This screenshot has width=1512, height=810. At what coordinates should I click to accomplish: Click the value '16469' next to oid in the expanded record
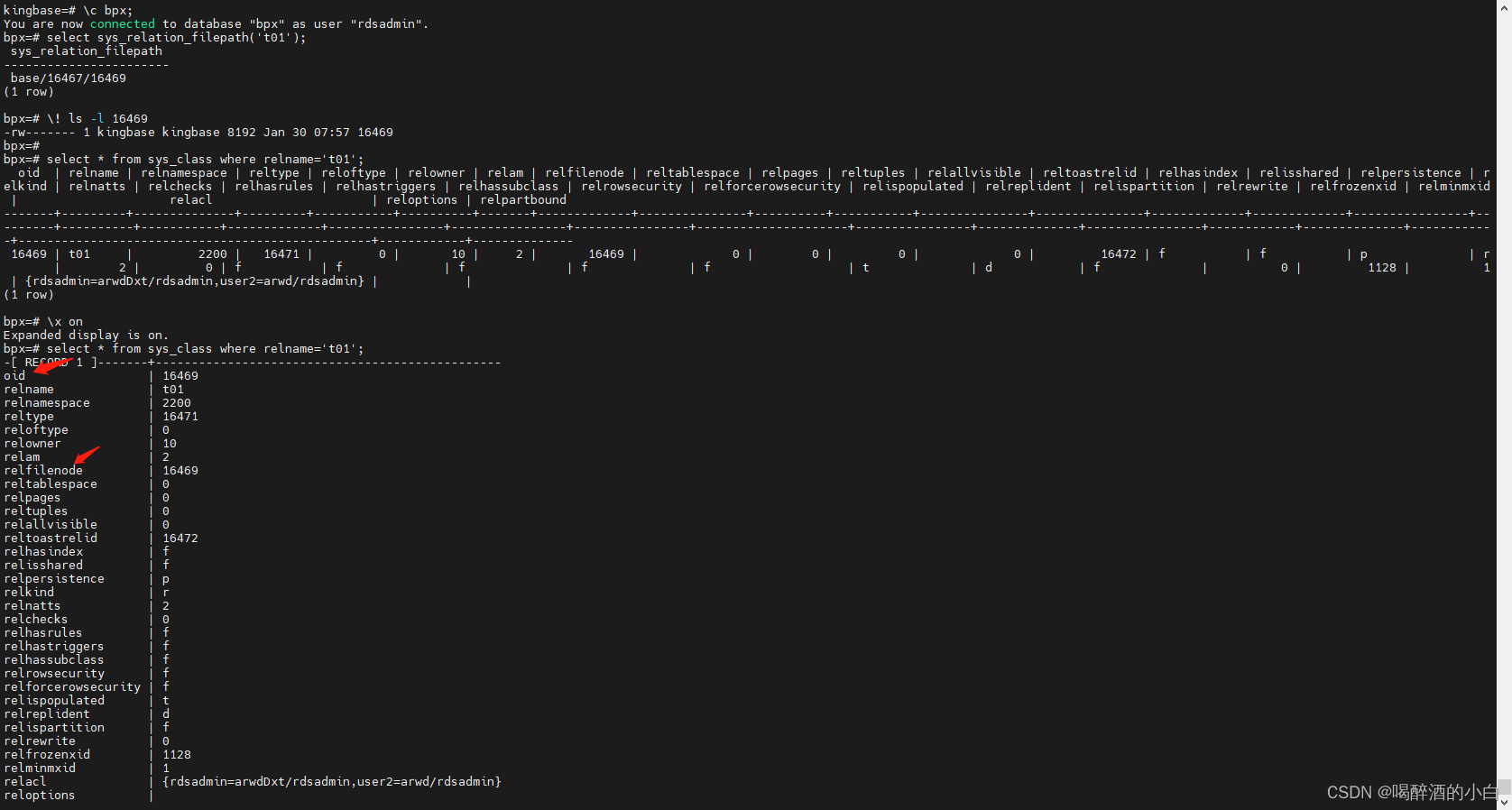(180, 376)
